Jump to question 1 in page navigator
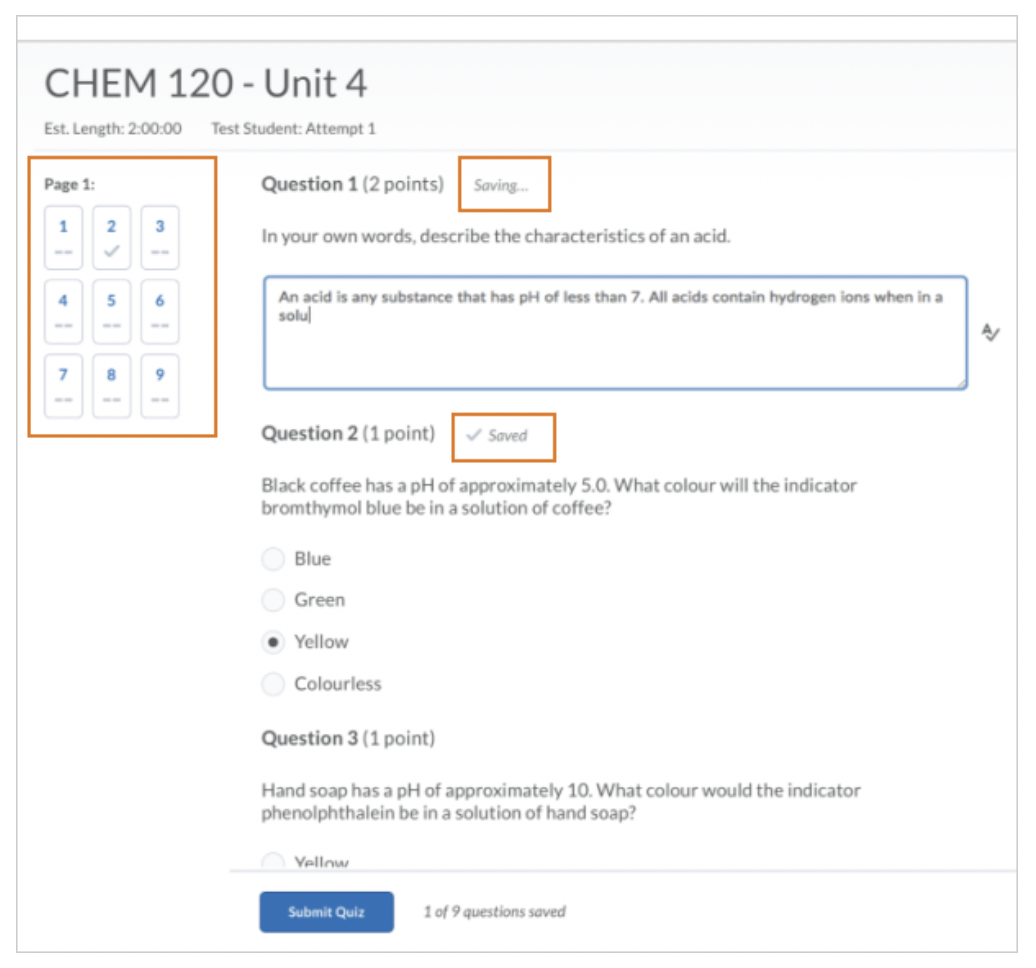Screen dimensions: 1036x968 coord(63,238)
